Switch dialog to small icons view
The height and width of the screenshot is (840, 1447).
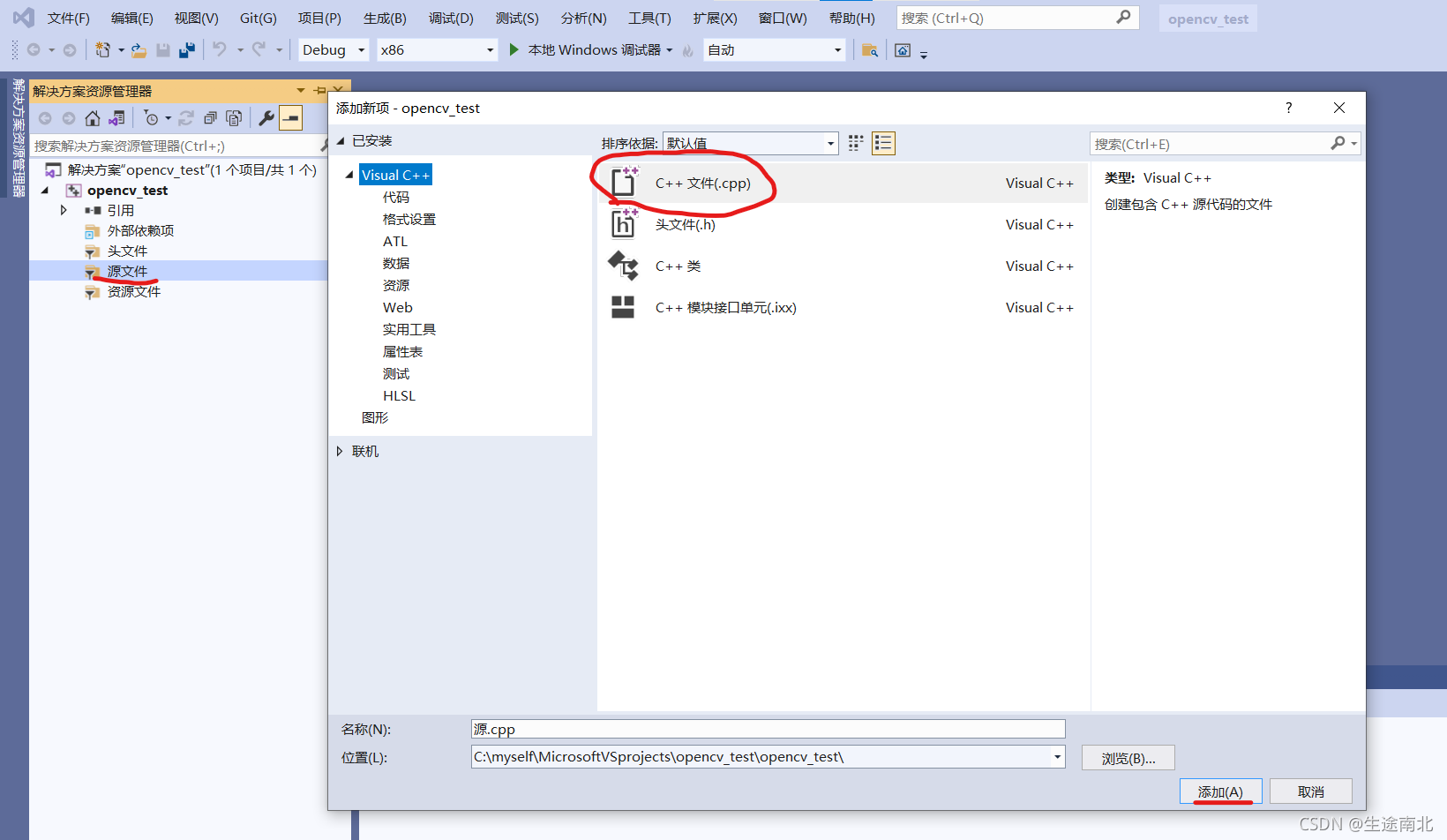pos(856,143)
